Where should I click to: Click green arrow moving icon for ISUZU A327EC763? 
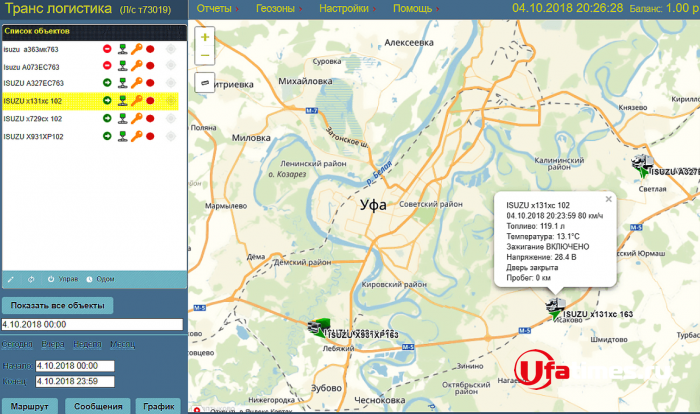(107, 83)
